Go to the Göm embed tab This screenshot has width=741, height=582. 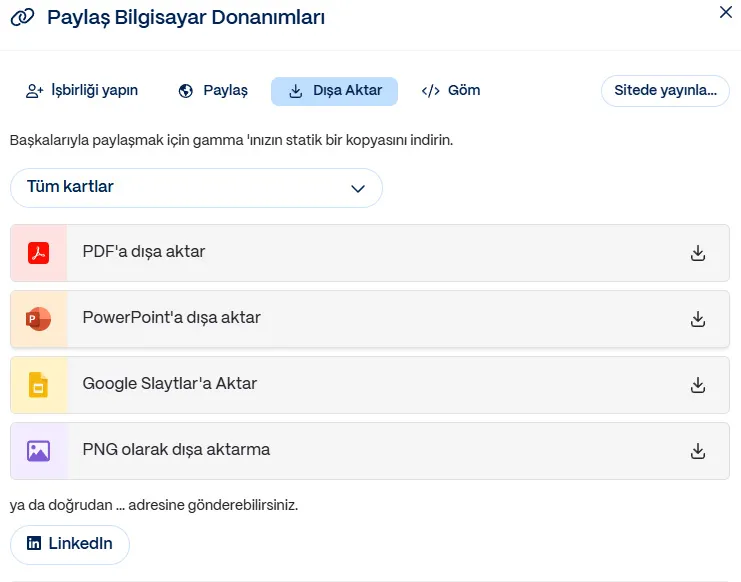(451, 91)
